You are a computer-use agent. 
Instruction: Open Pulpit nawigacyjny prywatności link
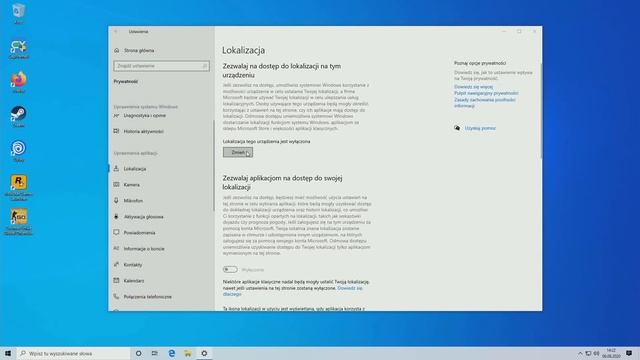click(486, 93)
